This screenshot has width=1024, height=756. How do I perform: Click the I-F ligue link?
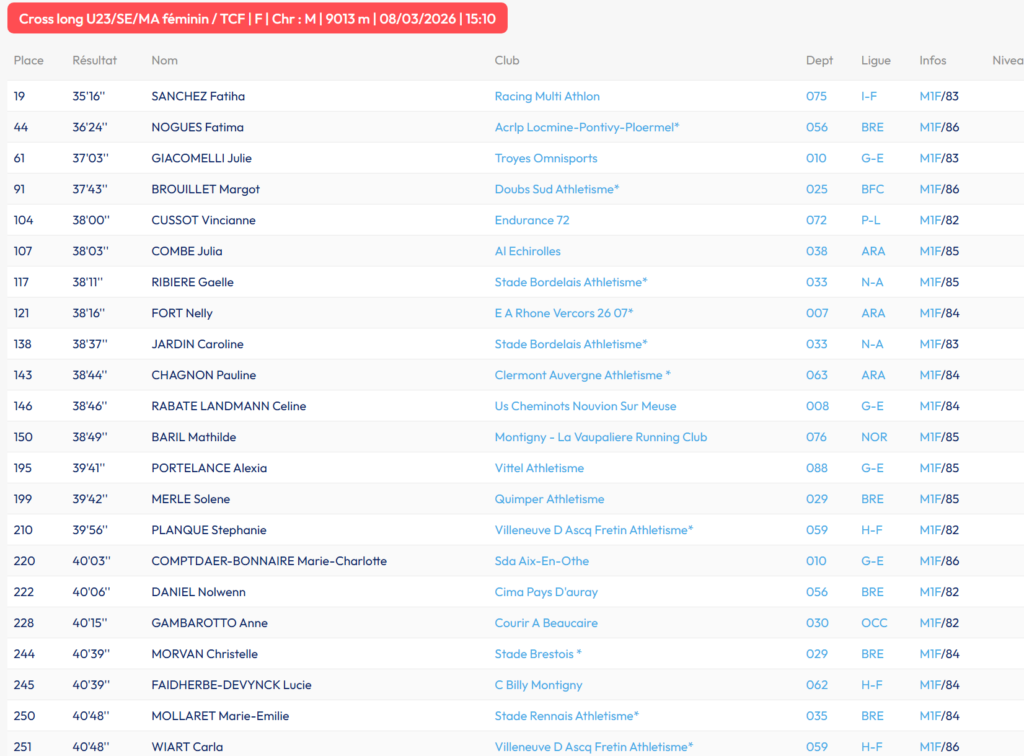[x=869, y=97]
